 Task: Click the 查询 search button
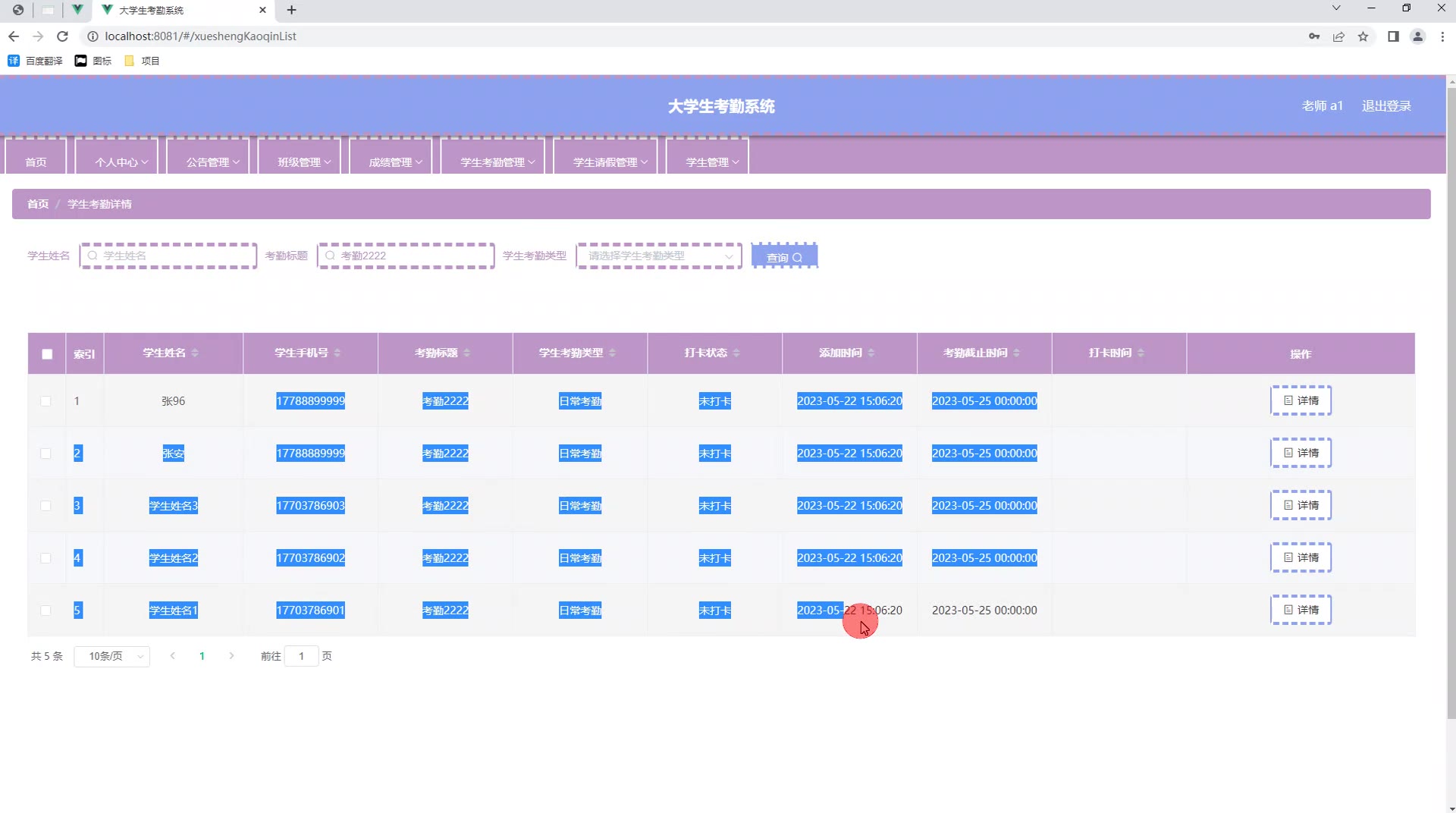coord(784,257)
